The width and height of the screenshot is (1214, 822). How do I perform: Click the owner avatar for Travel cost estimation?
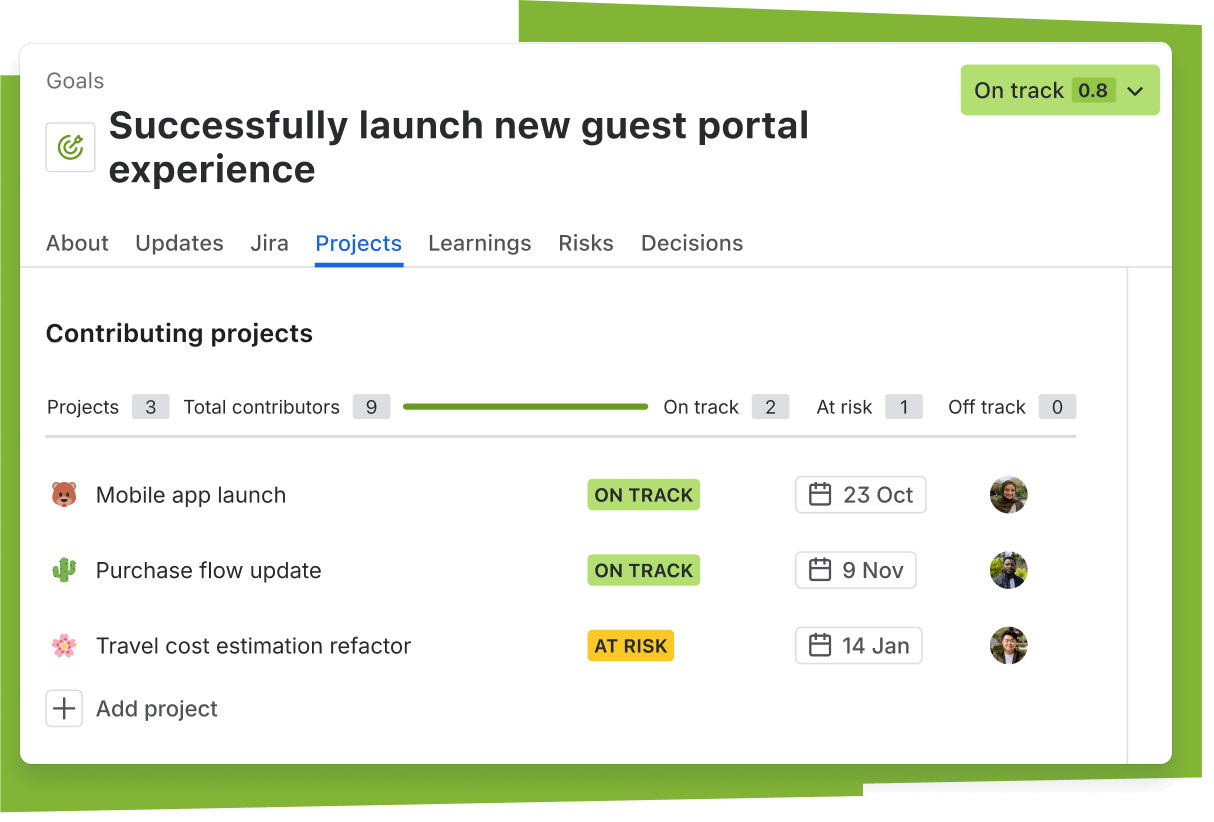tap(1008, 646)
